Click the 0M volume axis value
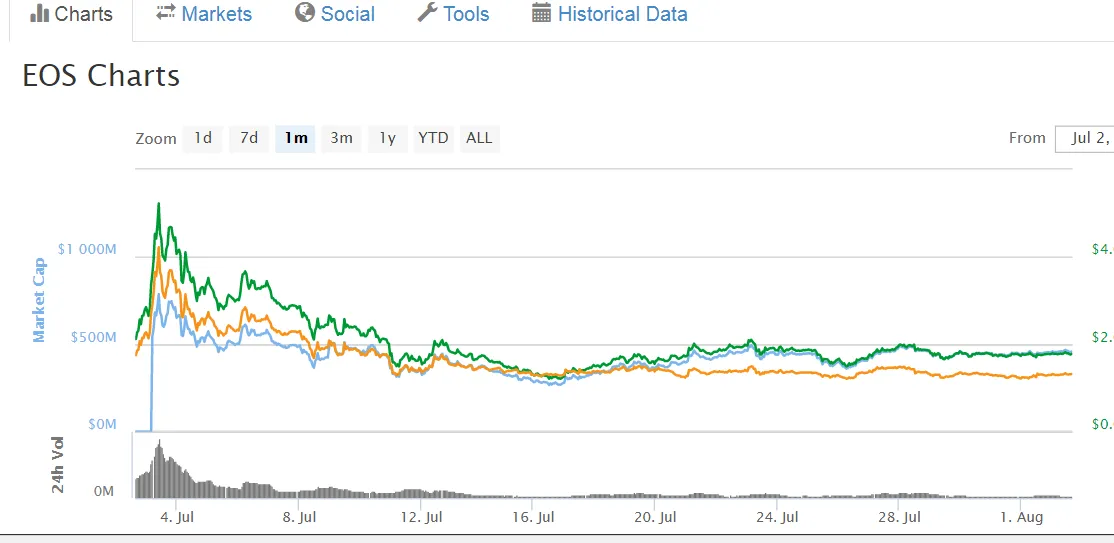Image resolution: width=1114 pixels, height=543 pixels. tap(104, 492)
